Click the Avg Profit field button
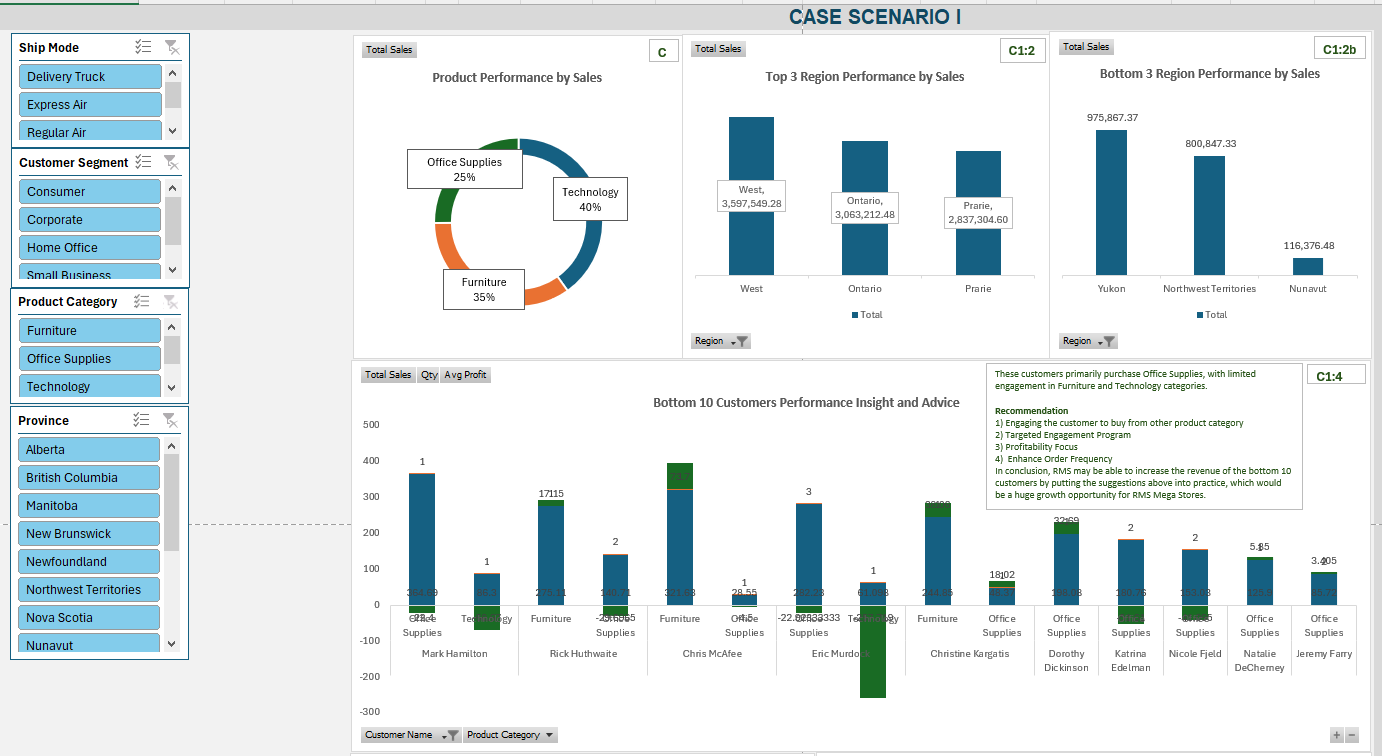Image resolution: width=1382 pixels, height=756 pixels. [465, 375]
